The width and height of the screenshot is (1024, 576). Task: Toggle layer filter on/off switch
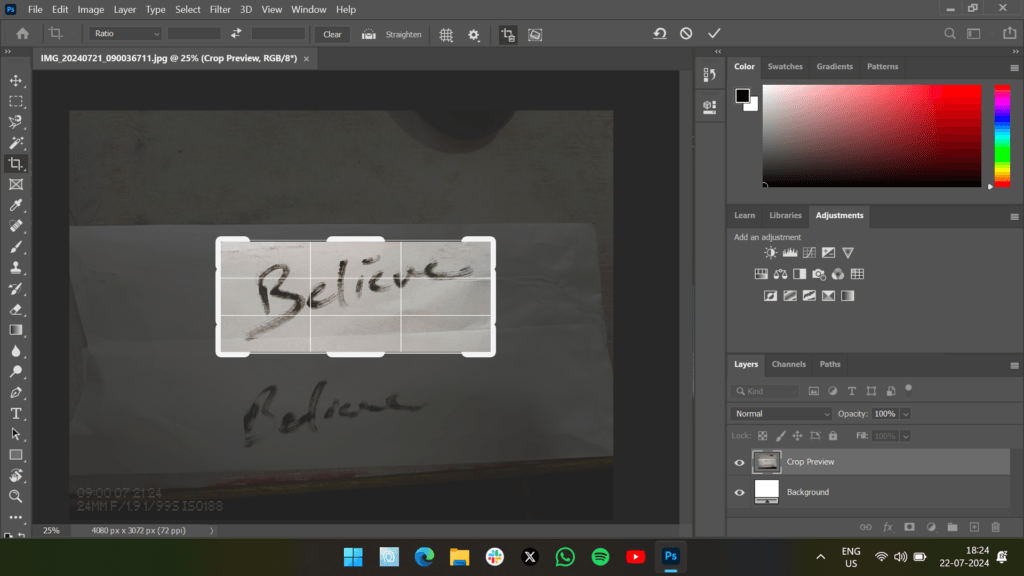pyautogui.click(x=908, y=390)
